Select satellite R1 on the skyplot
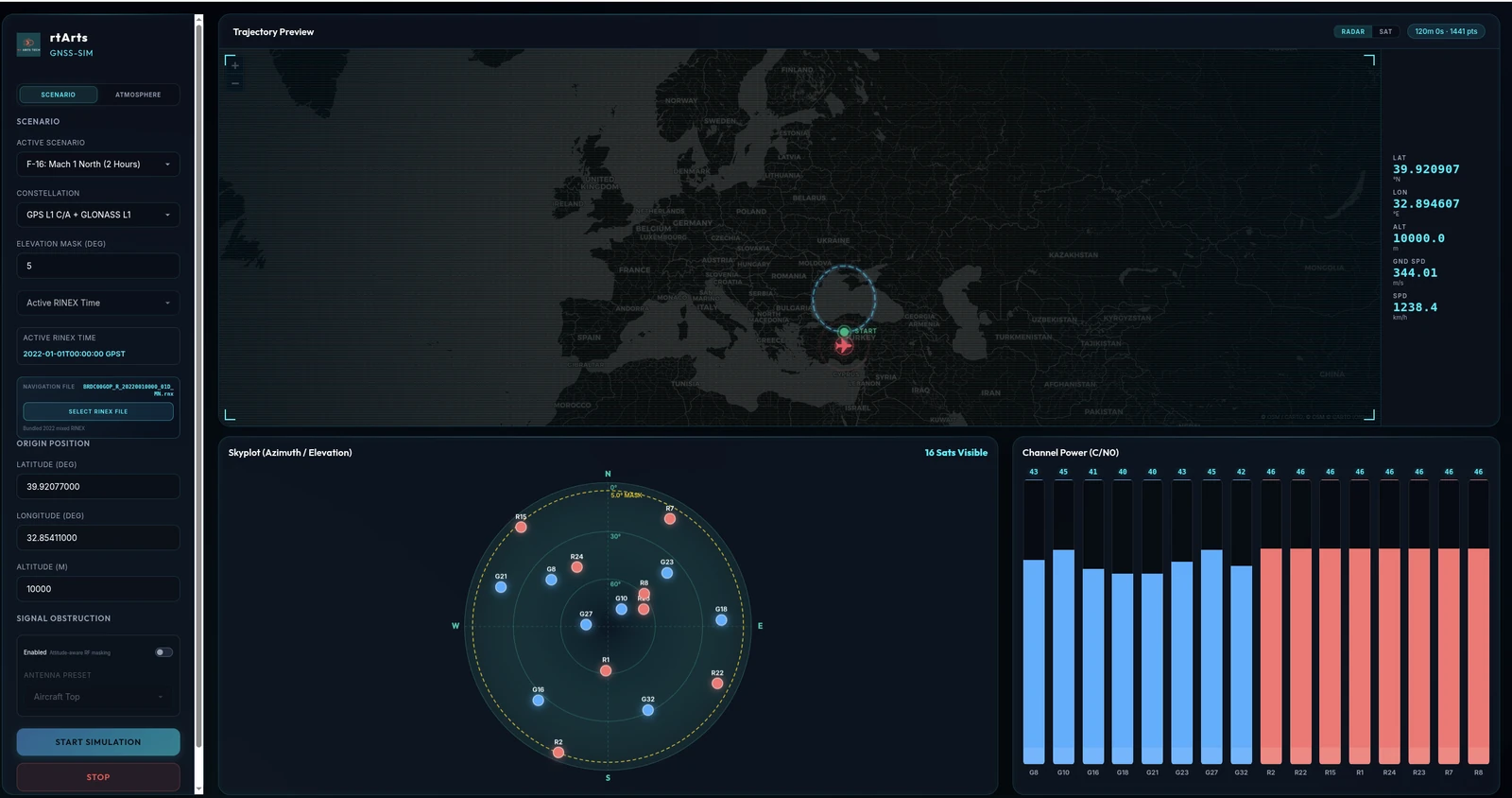The image size is (1512, 798). pos(606,670)
